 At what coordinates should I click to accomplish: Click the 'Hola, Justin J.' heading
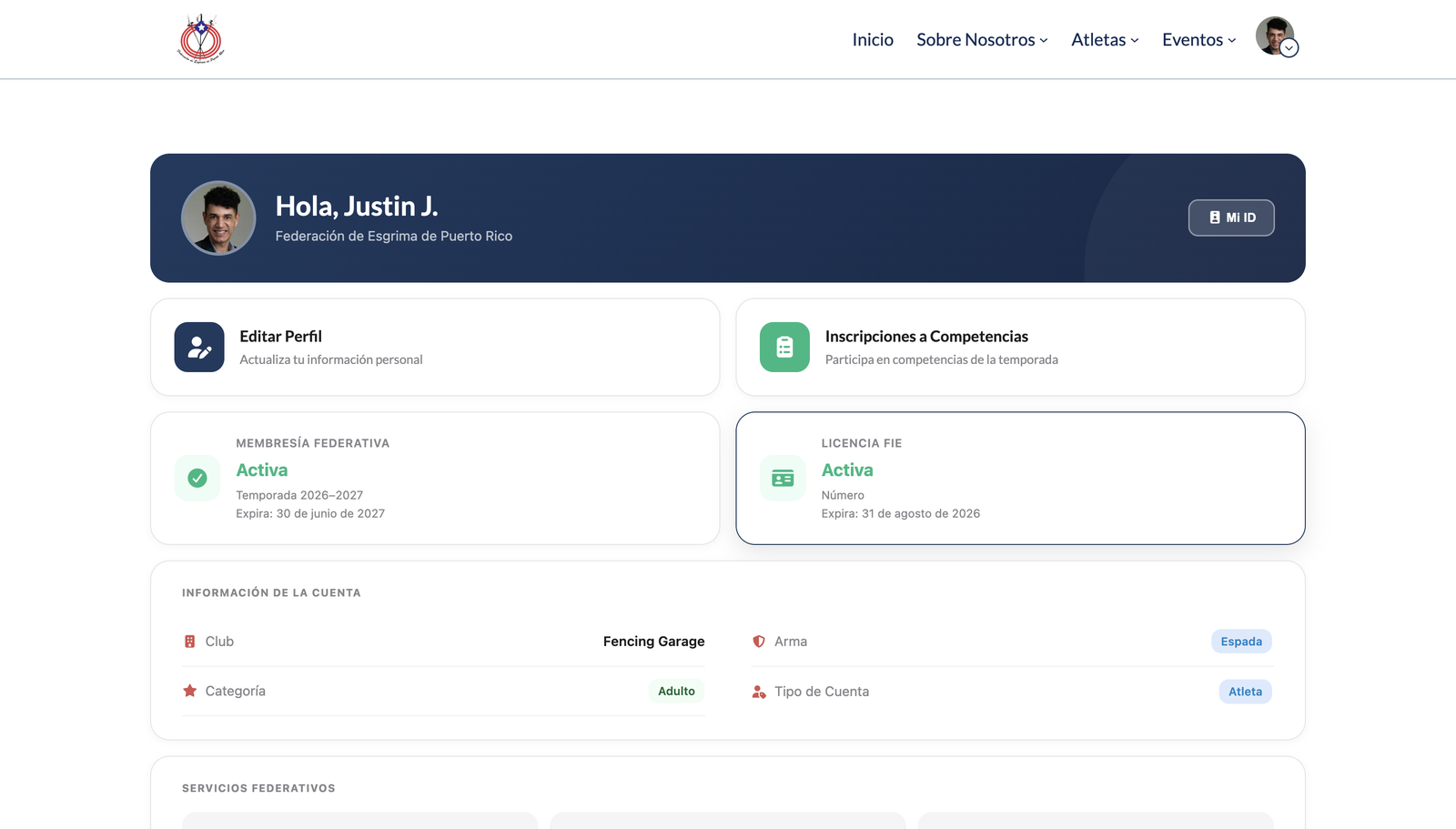pos(357,206)
